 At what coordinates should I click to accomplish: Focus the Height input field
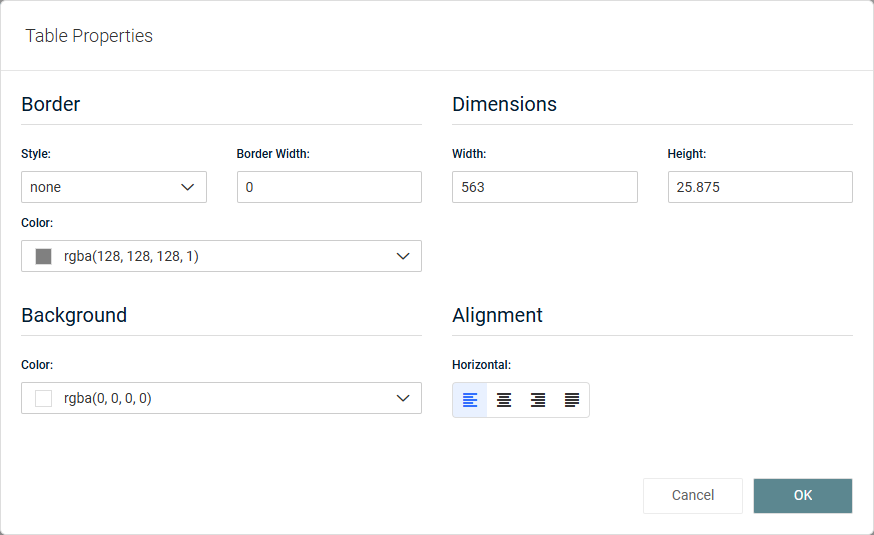pyautogui.click(x=760, y=187)
